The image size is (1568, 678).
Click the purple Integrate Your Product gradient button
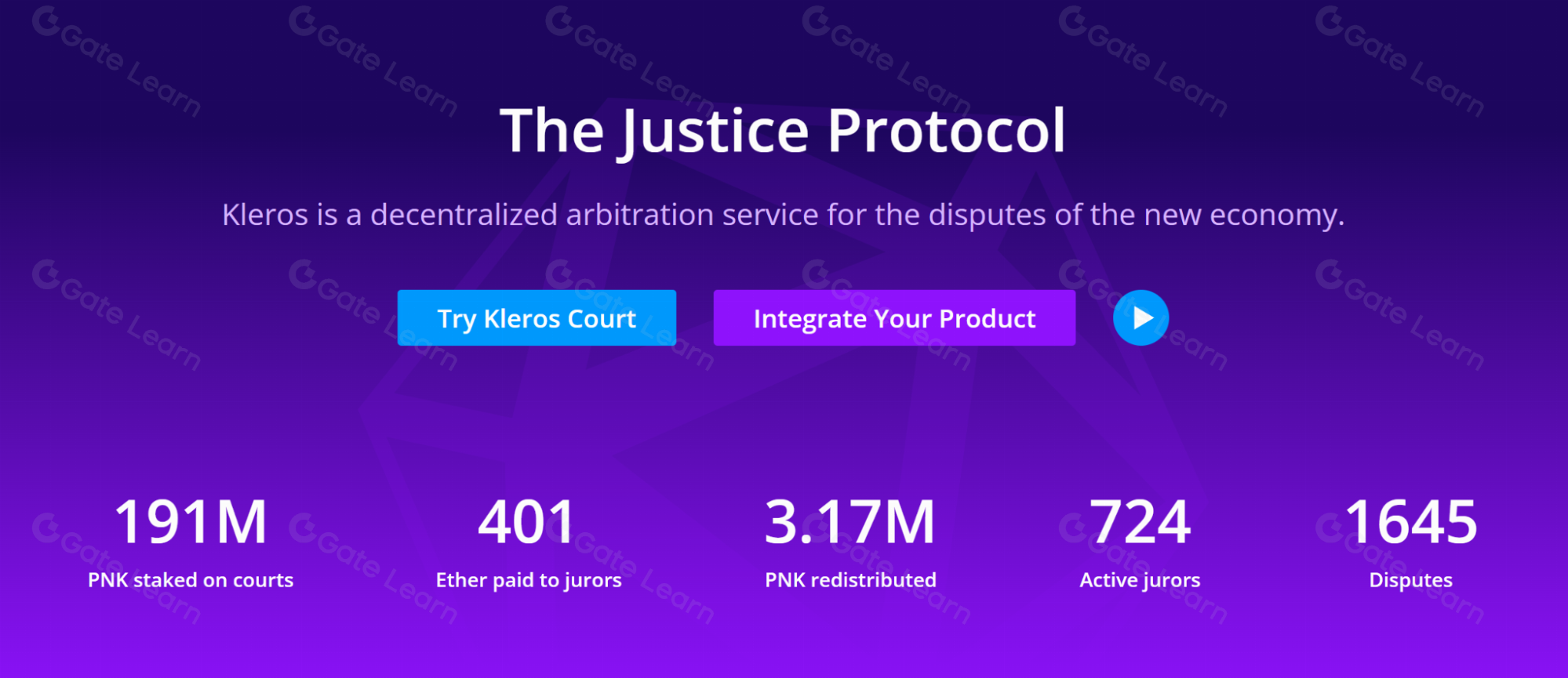pos(894,318)
